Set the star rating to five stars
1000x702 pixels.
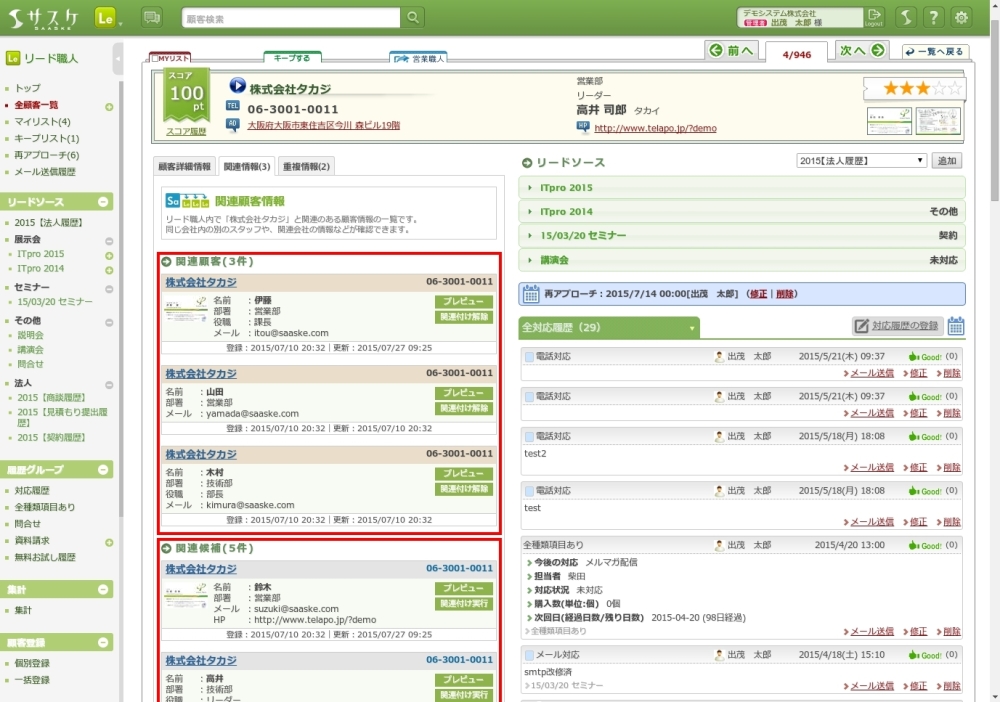tap(955, 89)
